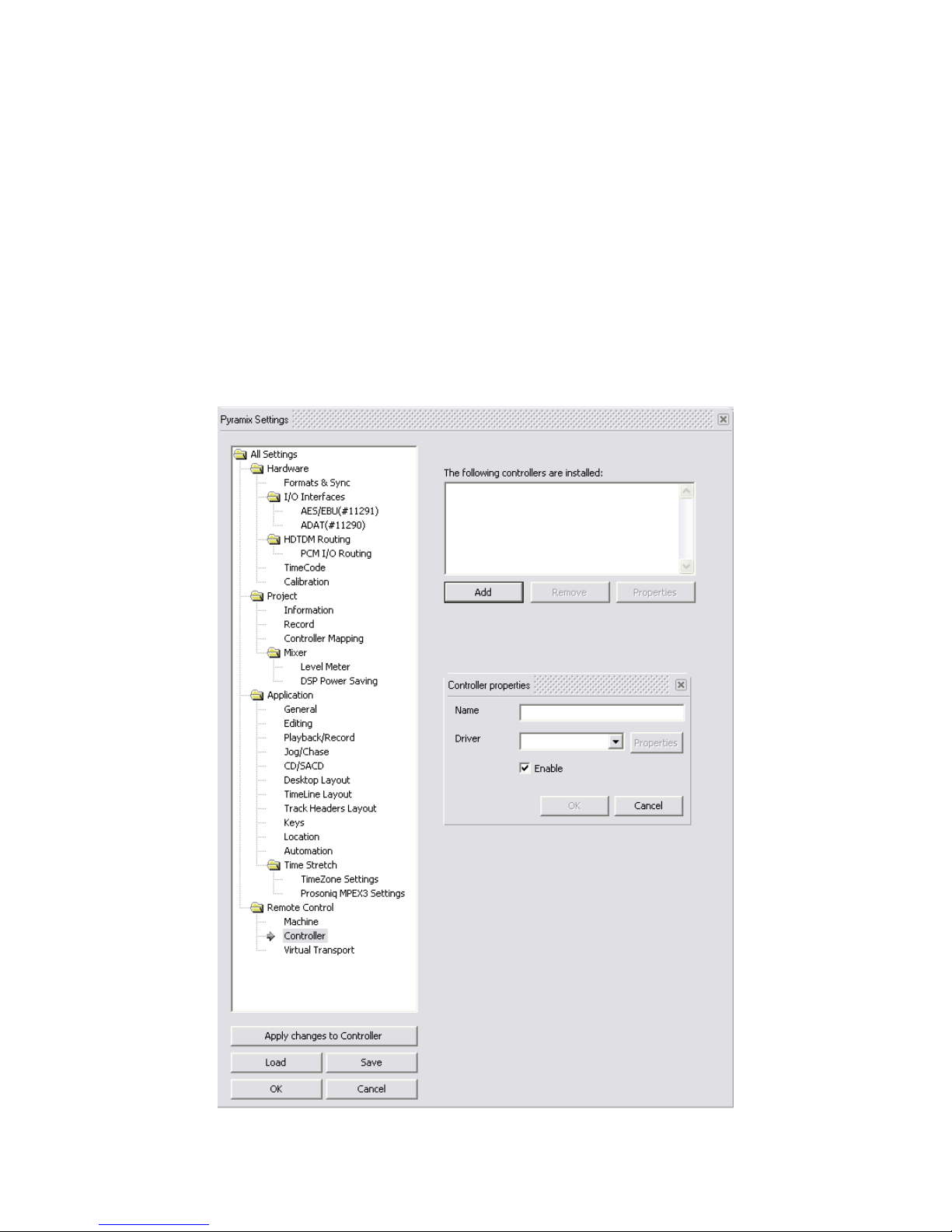The image size is (952, 1232).
Task: Click Properties button next to Driver
Action: pos(656,743)
